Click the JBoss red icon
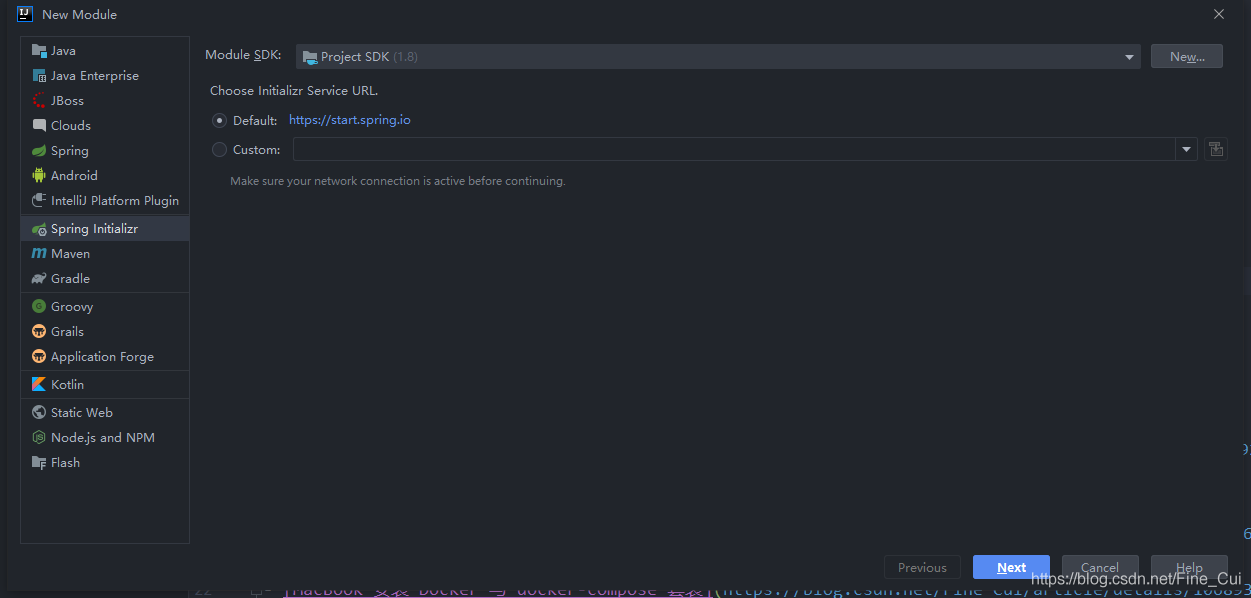Image resolution: width=1251 pixels, height=598 pixels. [39, 101]
